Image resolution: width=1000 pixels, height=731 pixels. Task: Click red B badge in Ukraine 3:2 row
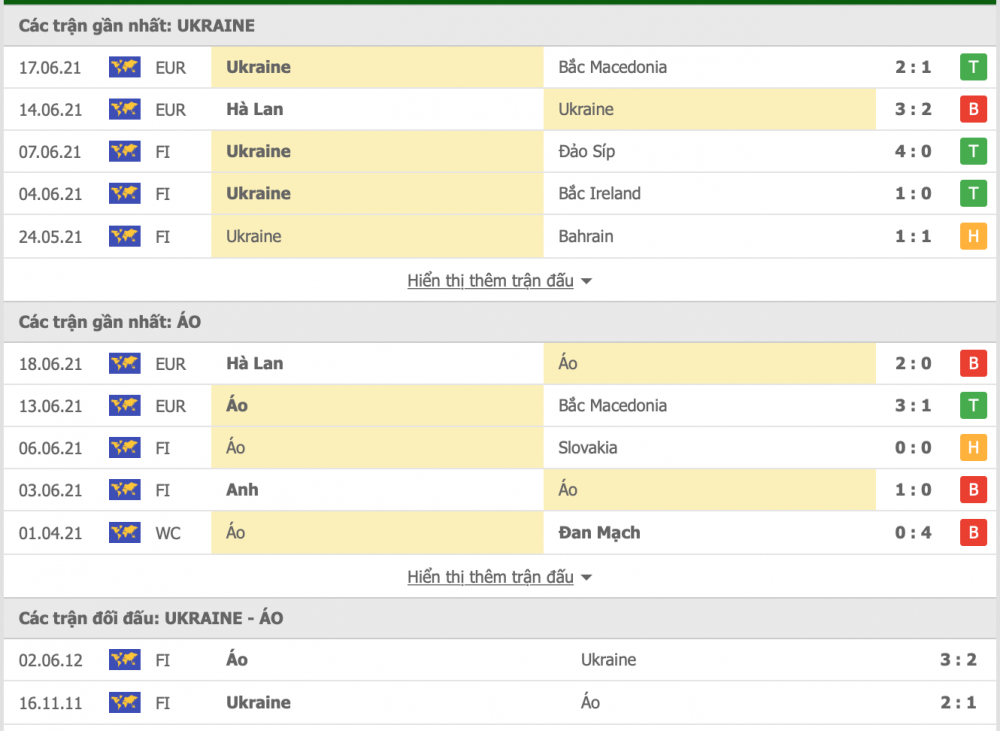point(972,109)
